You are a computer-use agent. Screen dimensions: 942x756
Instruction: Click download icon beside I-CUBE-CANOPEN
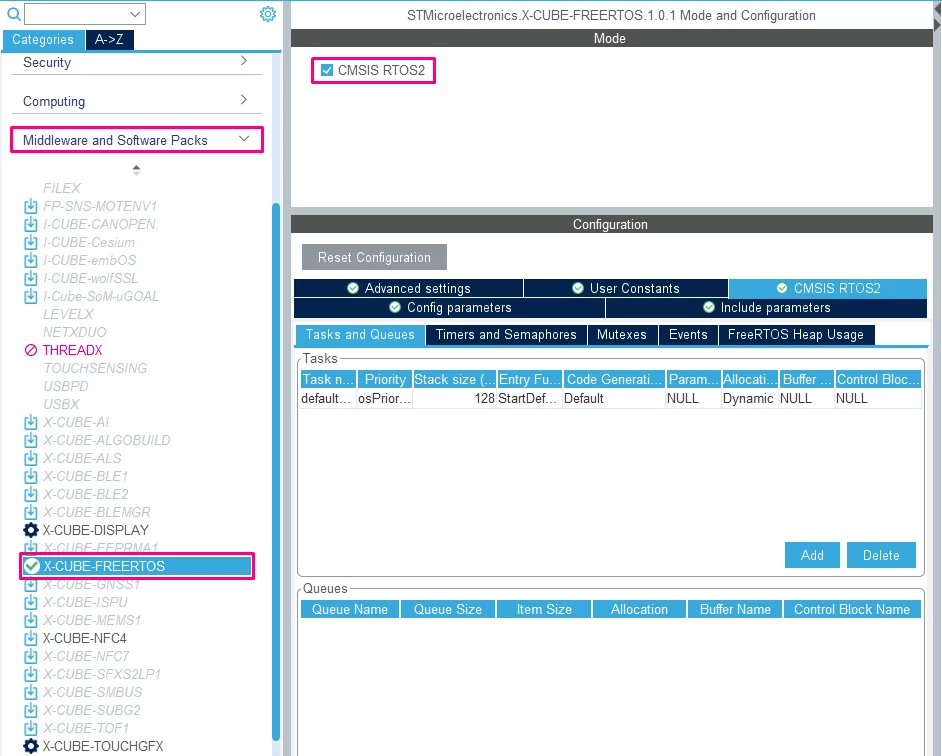[31, 225]
